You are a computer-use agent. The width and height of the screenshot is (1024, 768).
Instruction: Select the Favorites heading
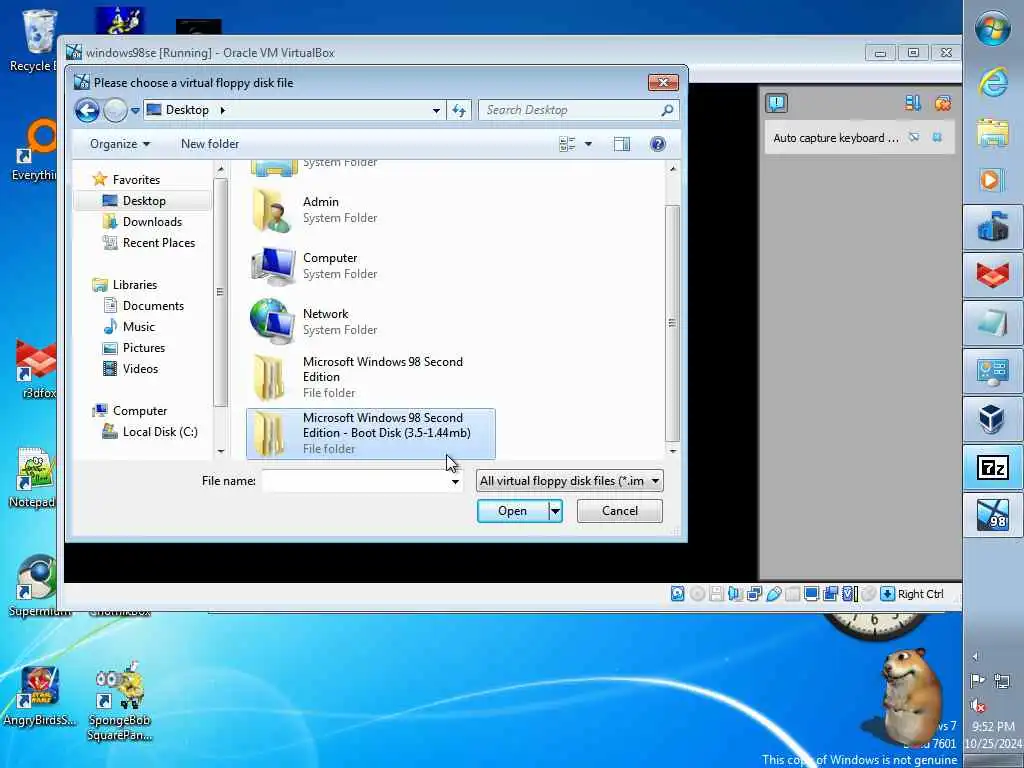click(135, 180)
